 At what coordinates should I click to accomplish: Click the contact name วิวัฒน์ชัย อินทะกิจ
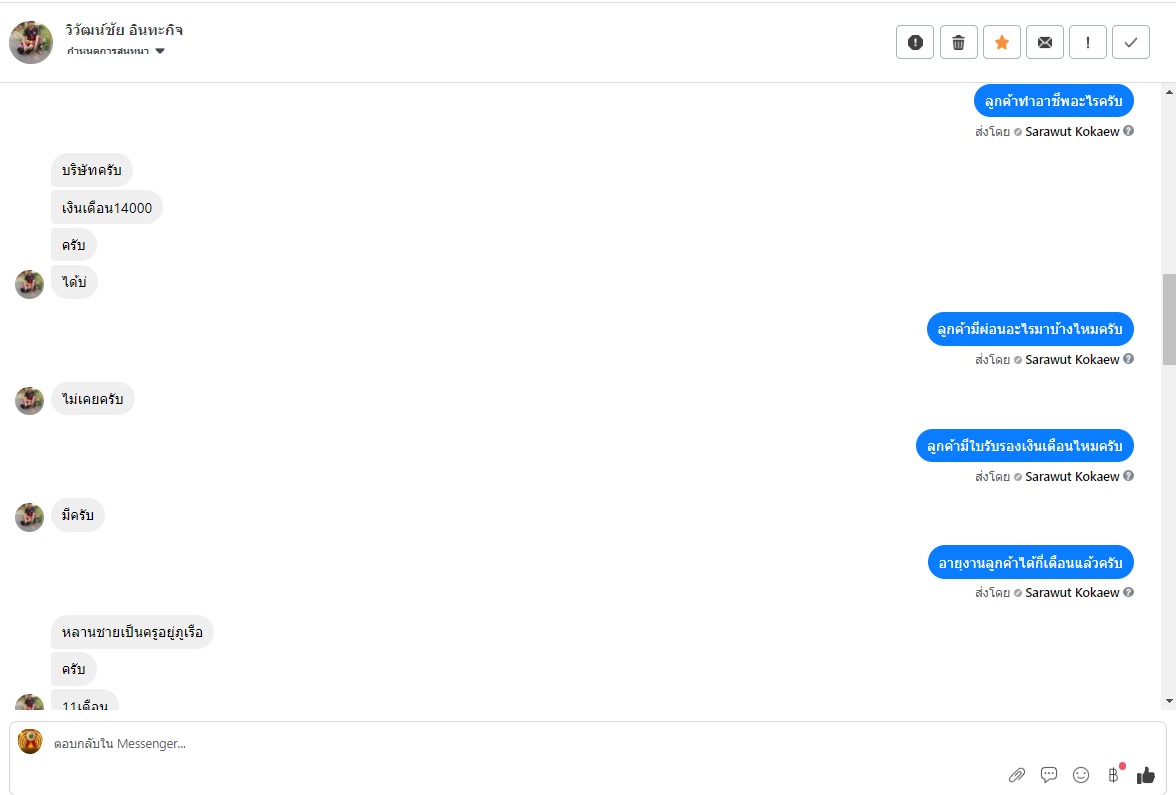tap(124, 30)
